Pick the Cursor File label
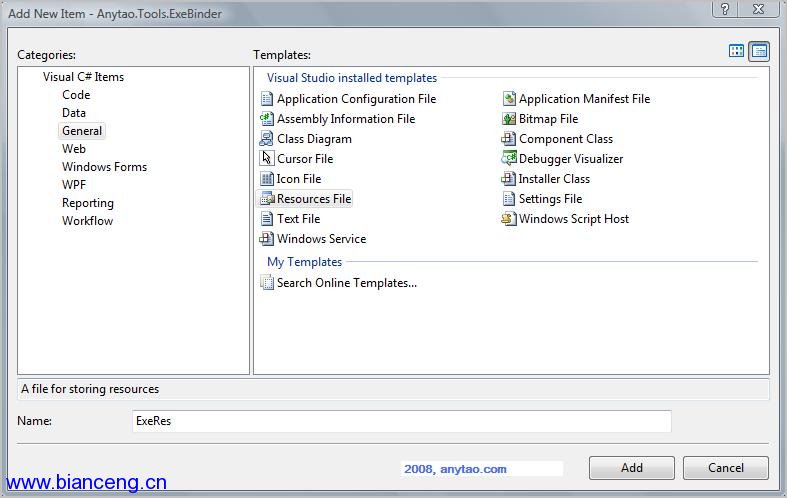This screenshot has width=787, height=498. click(x=305, y=159)
